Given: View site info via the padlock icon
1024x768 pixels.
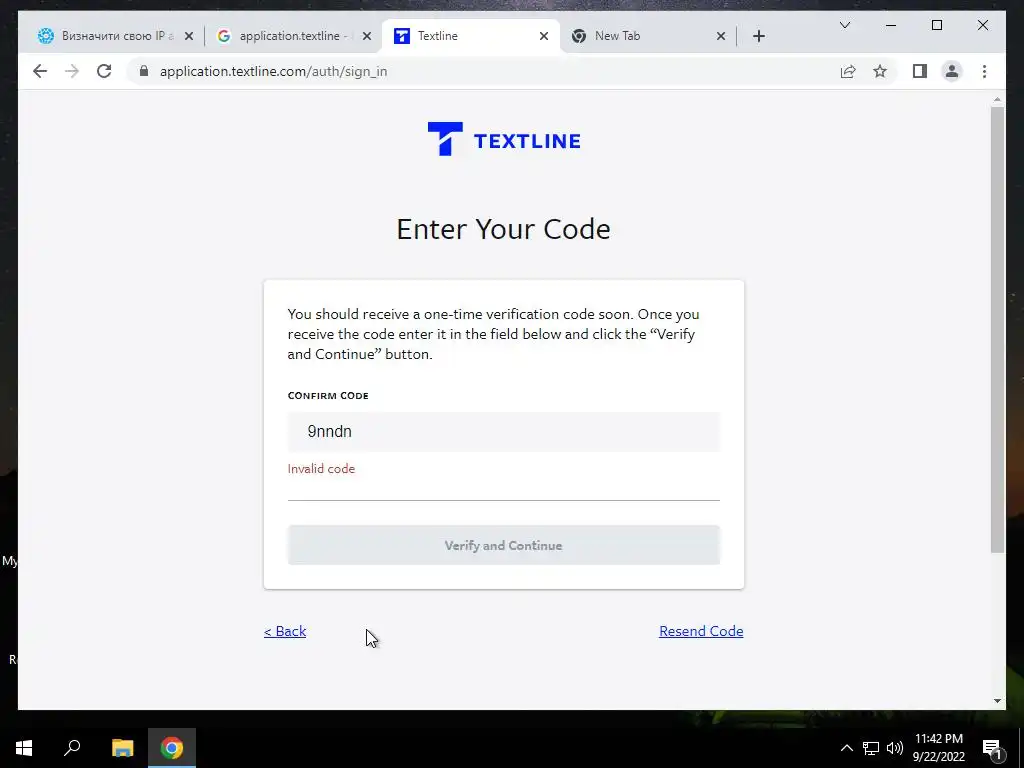Looking at the screenshot, I should [144, 71].
